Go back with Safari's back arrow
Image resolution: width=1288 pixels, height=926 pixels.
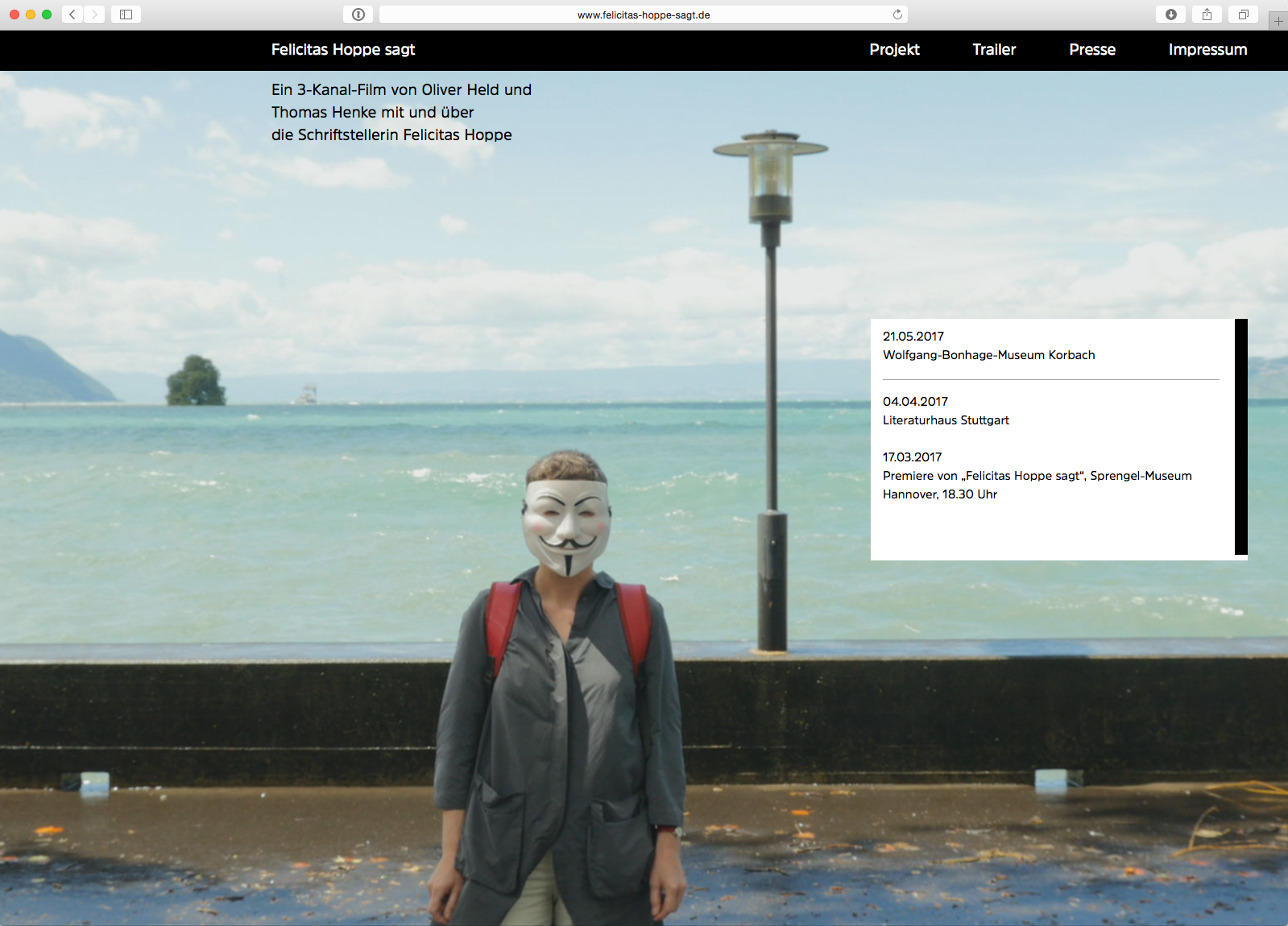tap(72, 14)
